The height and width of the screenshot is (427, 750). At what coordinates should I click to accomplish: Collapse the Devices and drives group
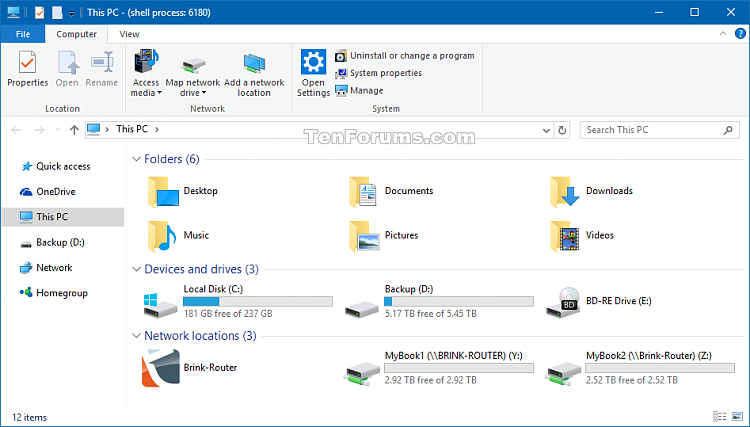pyautogui.click(x=136, y=269)
